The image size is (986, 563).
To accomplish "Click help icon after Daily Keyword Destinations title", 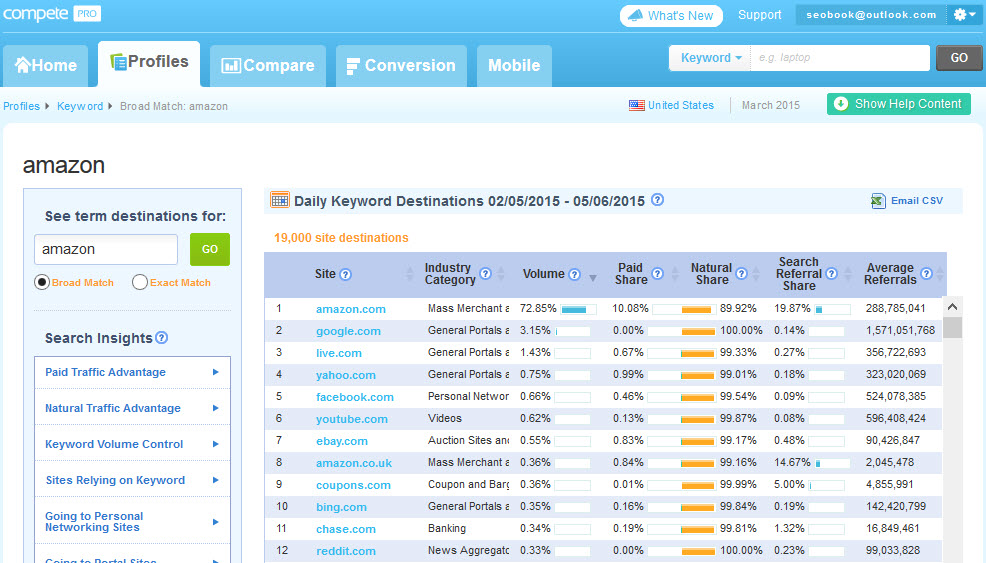I will (657, 200).
